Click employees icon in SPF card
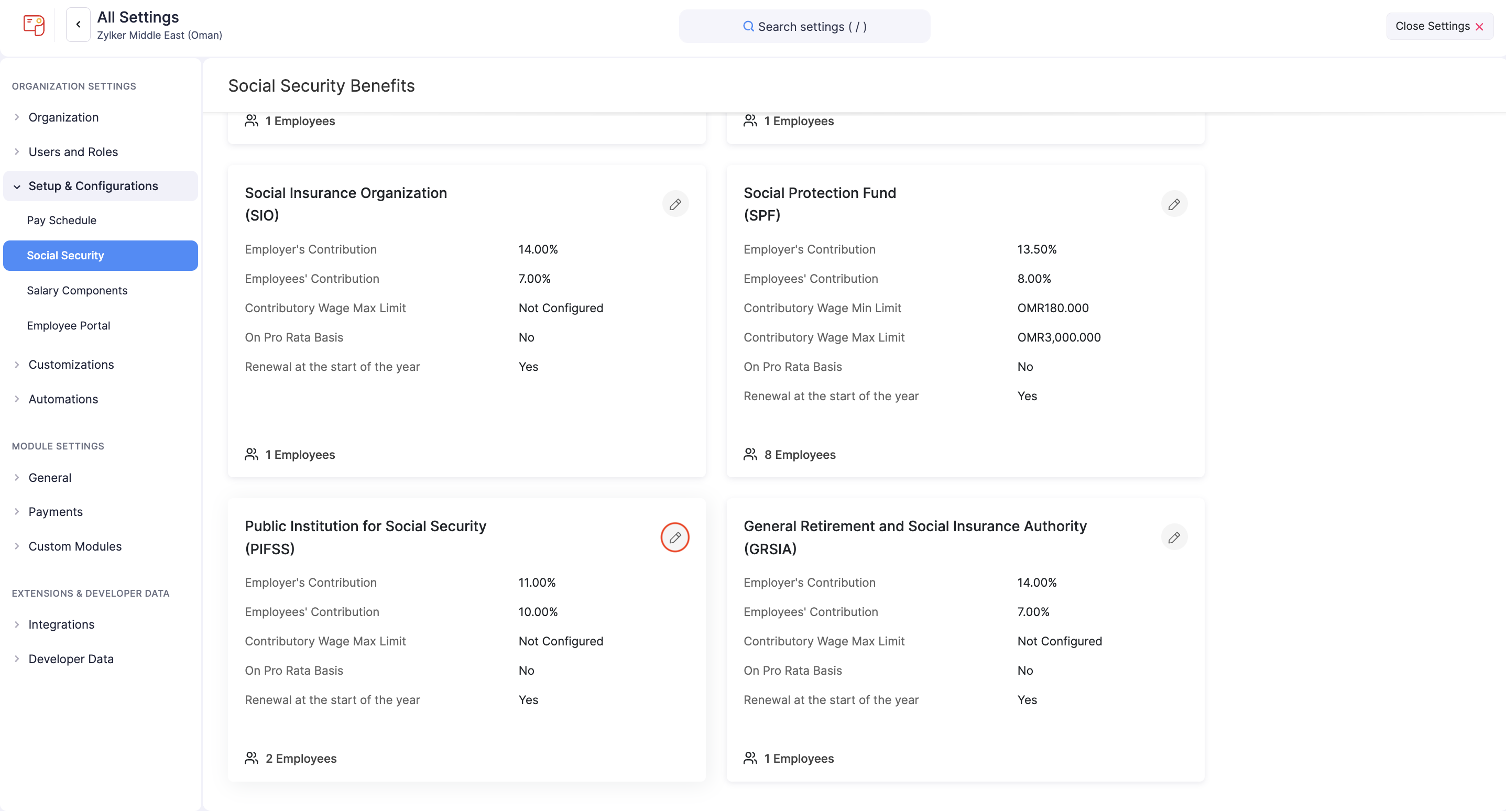Viewport: 1506px width, 812px height. [x=750, y=454]
